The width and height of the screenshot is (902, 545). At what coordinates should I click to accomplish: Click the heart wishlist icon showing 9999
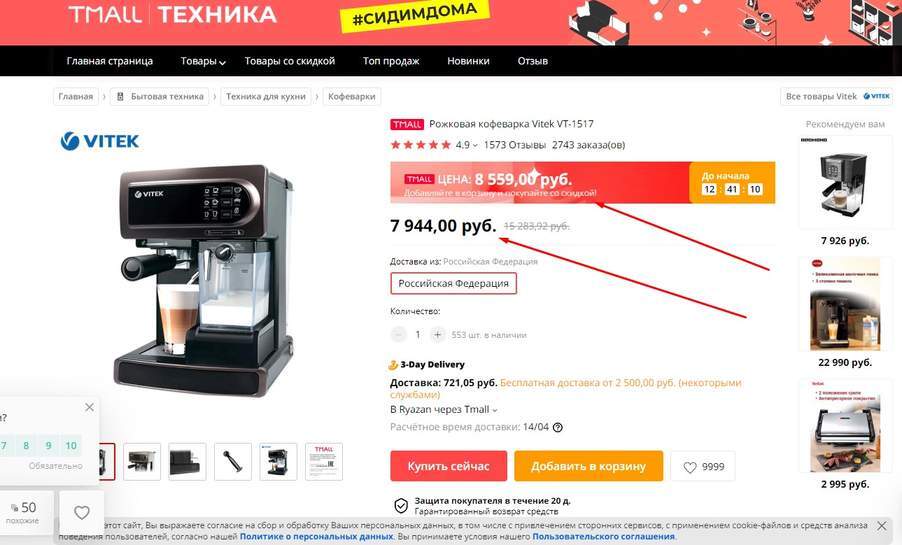pos(703,467)
